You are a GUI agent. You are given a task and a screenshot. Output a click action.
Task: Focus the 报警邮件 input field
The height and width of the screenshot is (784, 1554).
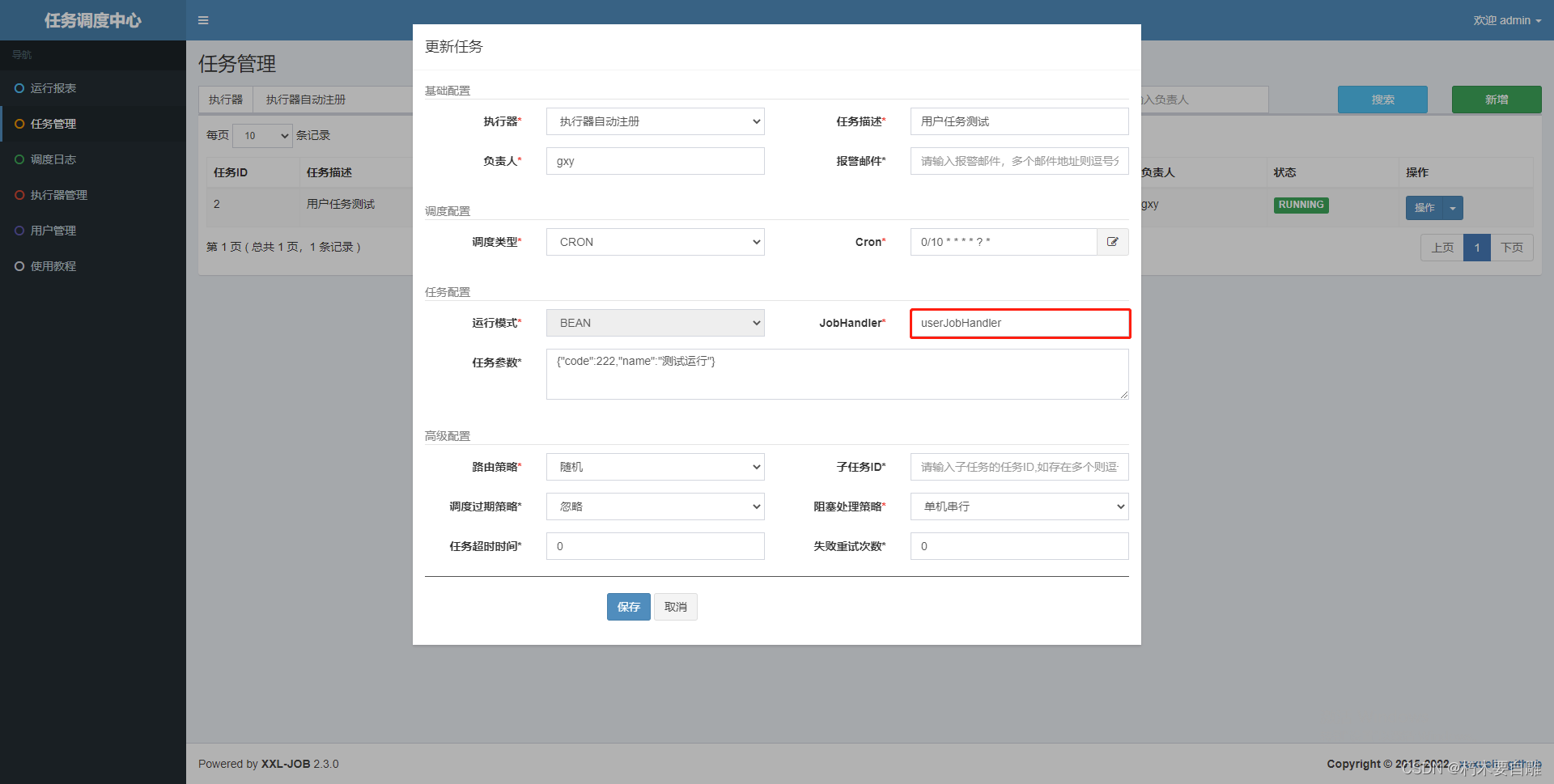1020,161
